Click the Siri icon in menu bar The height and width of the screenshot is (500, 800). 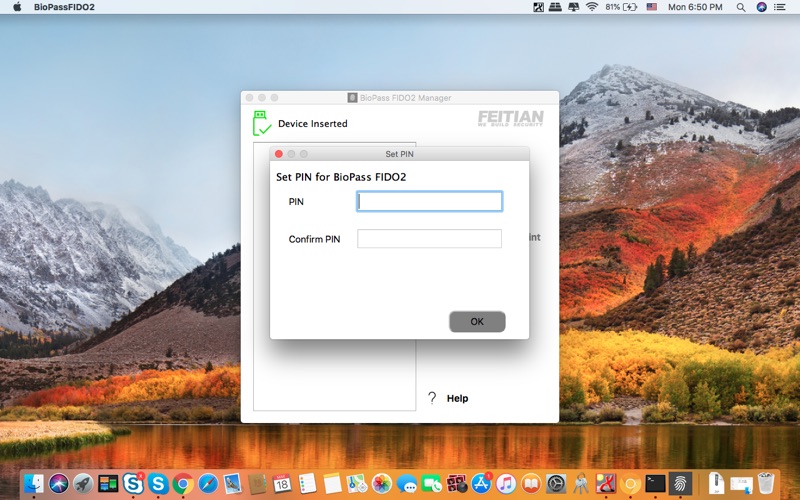(x=761, y=7)
